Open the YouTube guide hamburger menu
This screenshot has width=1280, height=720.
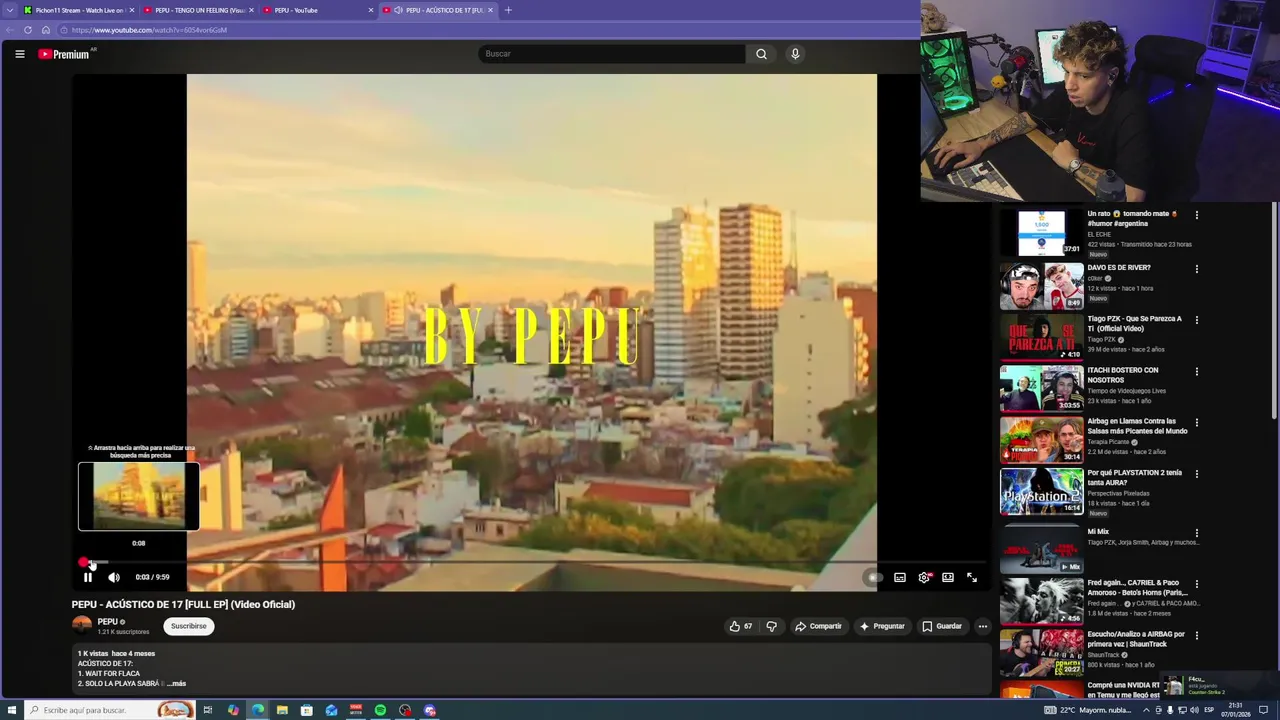[19, 54]
